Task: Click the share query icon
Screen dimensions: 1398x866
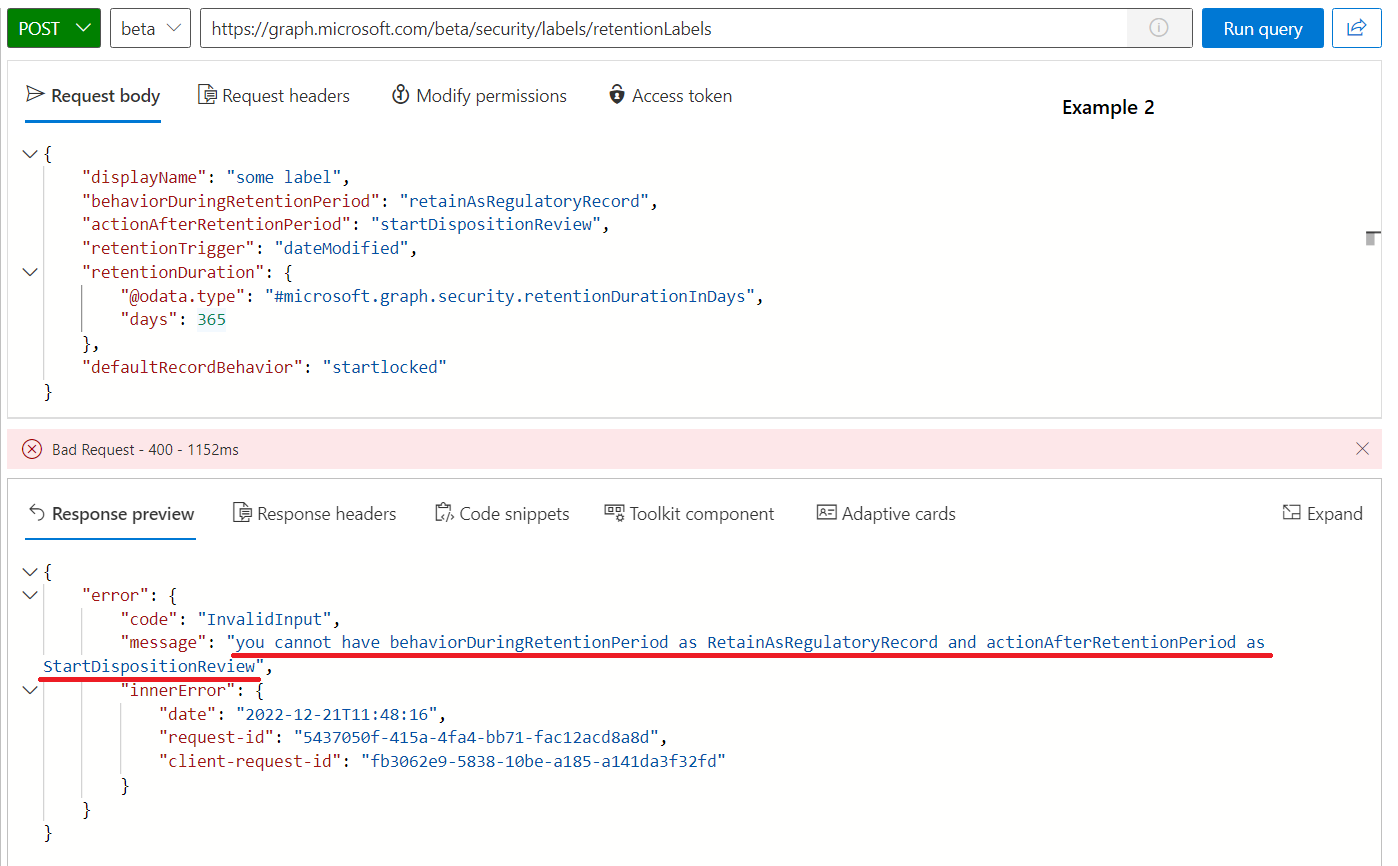Action: tap(1356, 28)
